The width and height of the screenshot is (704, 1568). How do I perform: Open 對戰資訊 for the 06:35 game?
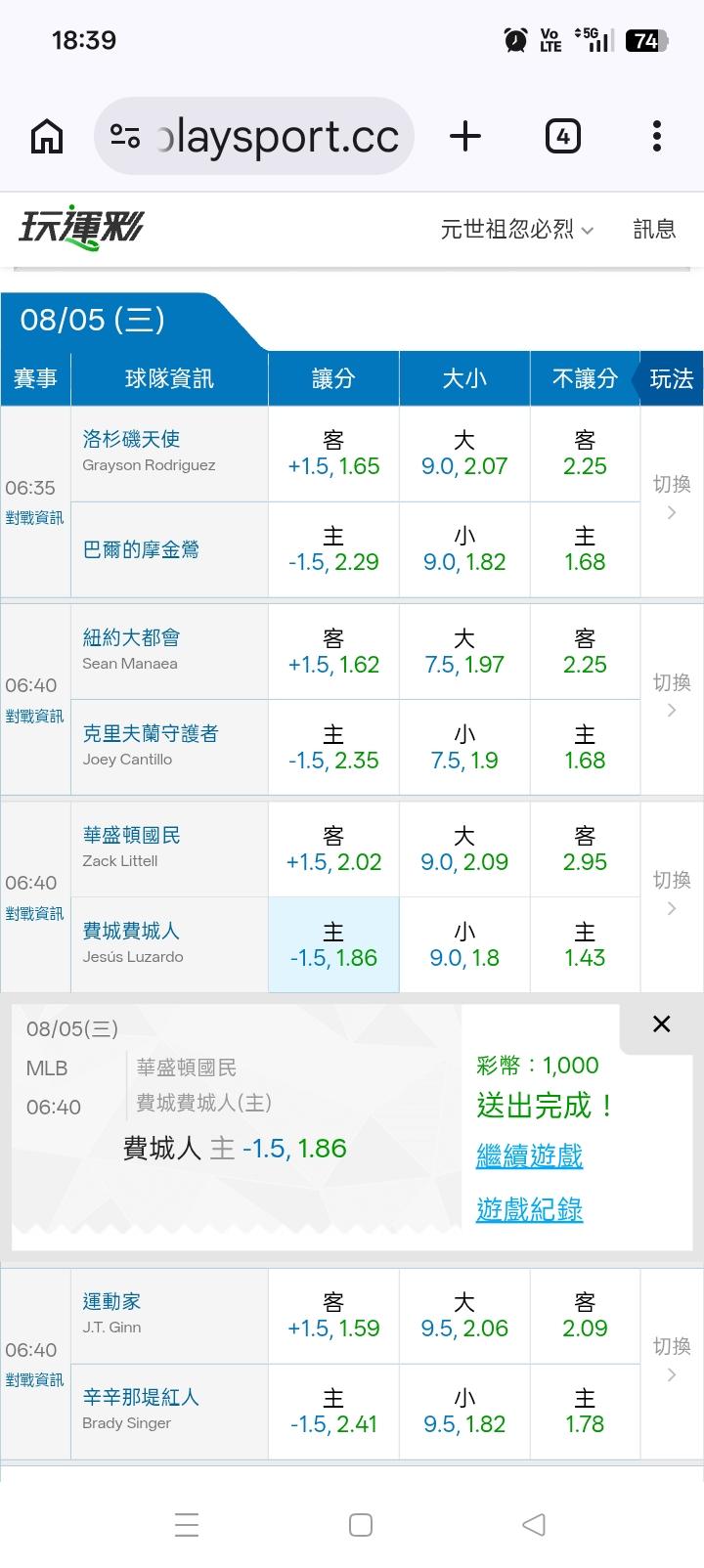(x=34, y=518)
